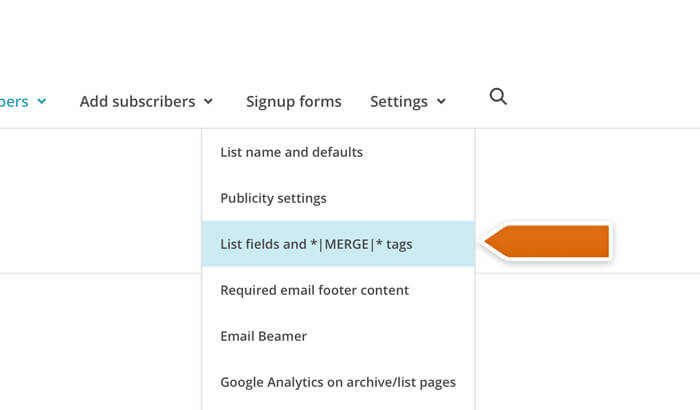The width and height of the screenshot is (700, 410).
Task: Click the orange arrow pointer callout
Action: coord(548,243)
